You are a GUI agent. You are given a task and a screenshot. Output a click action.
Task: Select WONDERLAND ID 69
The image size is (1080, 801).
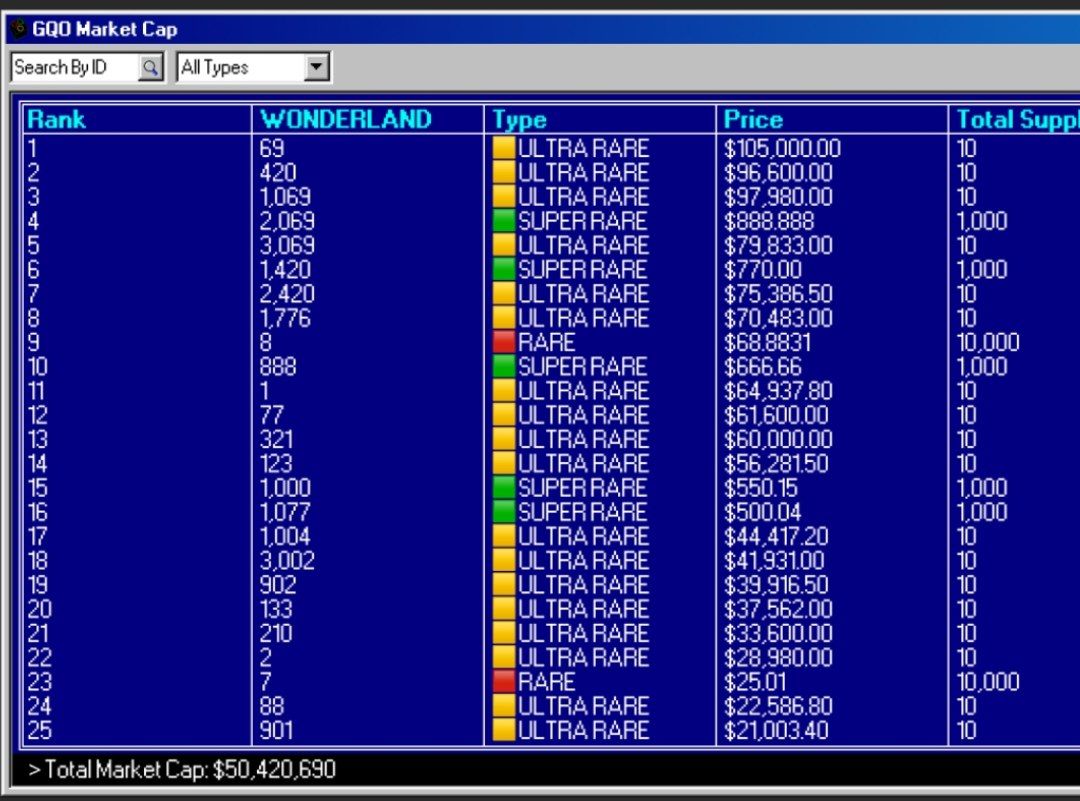pos(272,148)
